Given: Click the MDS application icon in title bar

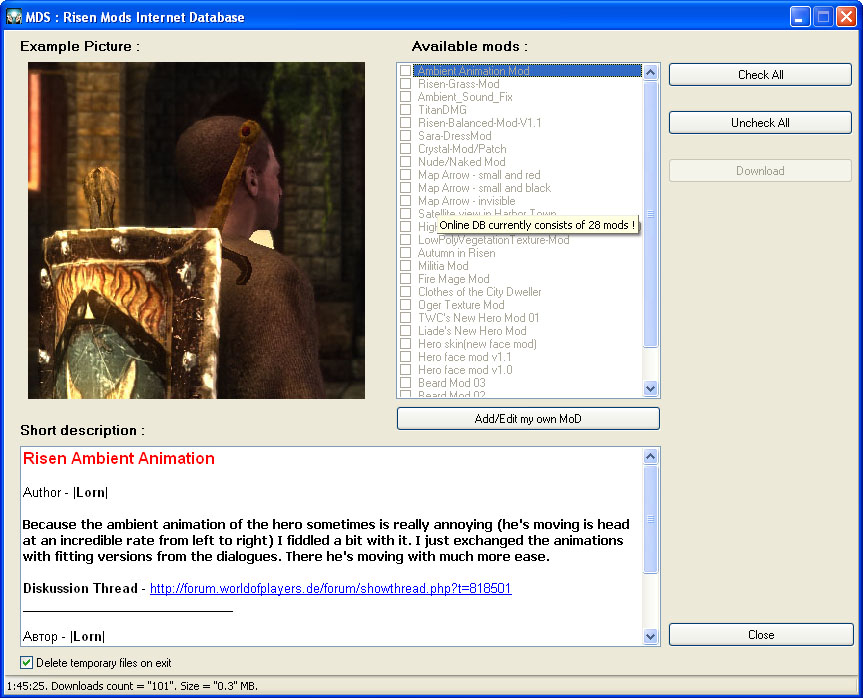Looking at the screenshot, I should [x=14, y=17].
